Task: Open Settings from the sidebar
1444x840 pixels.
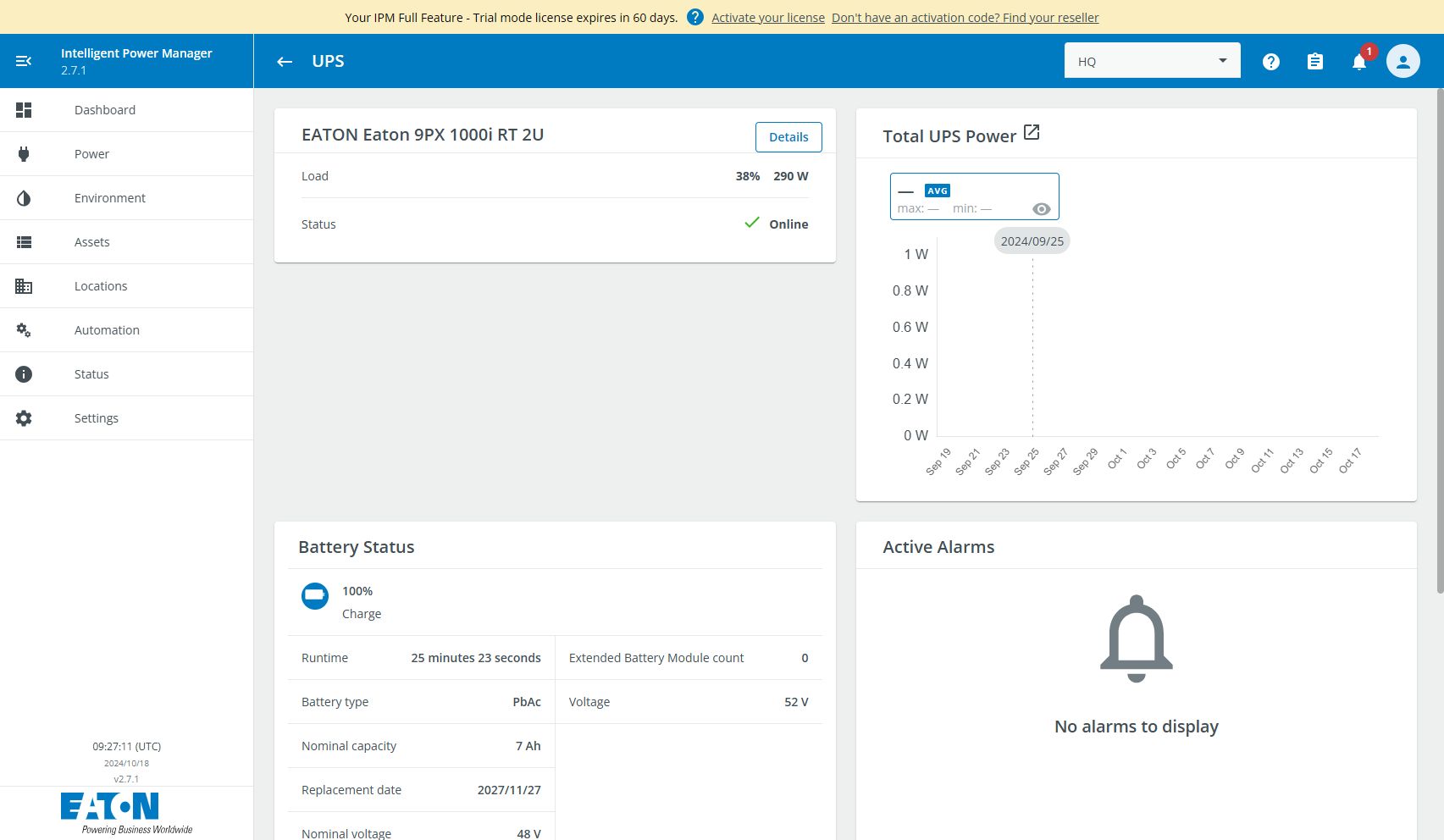Action: pos(97,418)
